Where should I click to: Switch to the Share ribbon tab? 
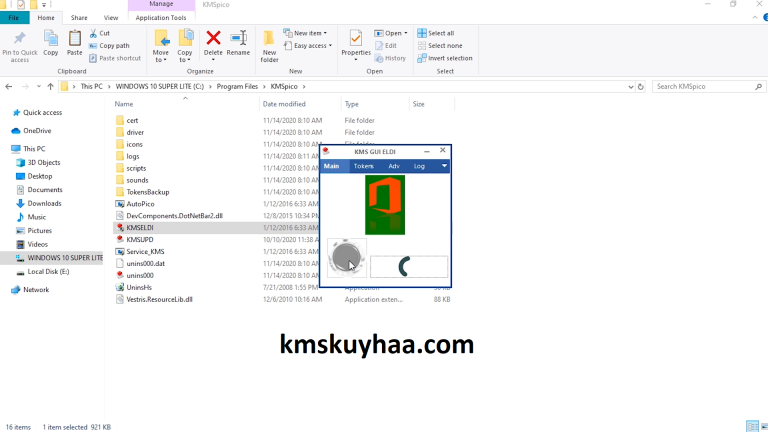pyautogui.click(x=79, y=18)
